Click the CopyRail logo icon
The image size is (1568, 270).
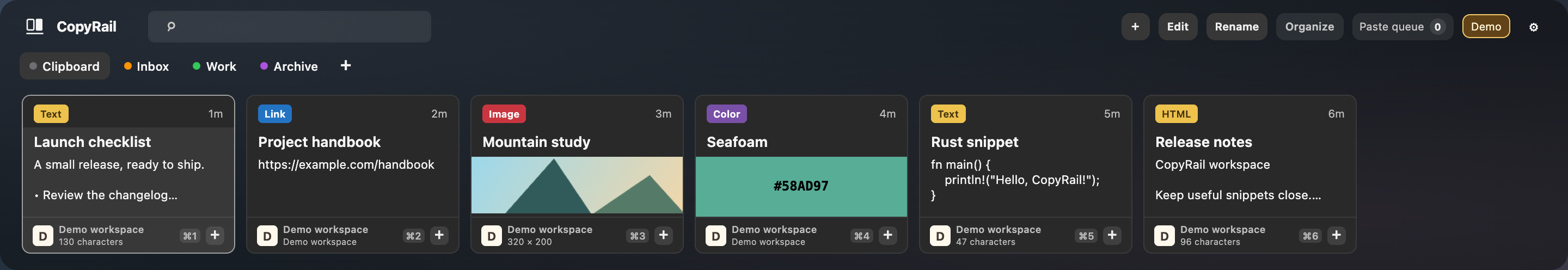[35, 26]
